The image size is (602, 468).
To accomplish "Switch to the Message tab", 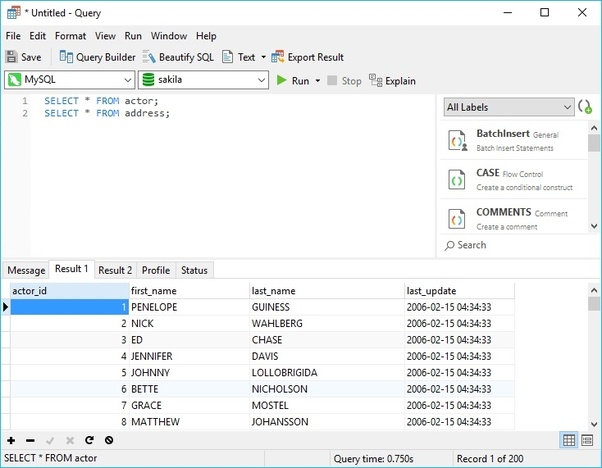I will (26, 270).
